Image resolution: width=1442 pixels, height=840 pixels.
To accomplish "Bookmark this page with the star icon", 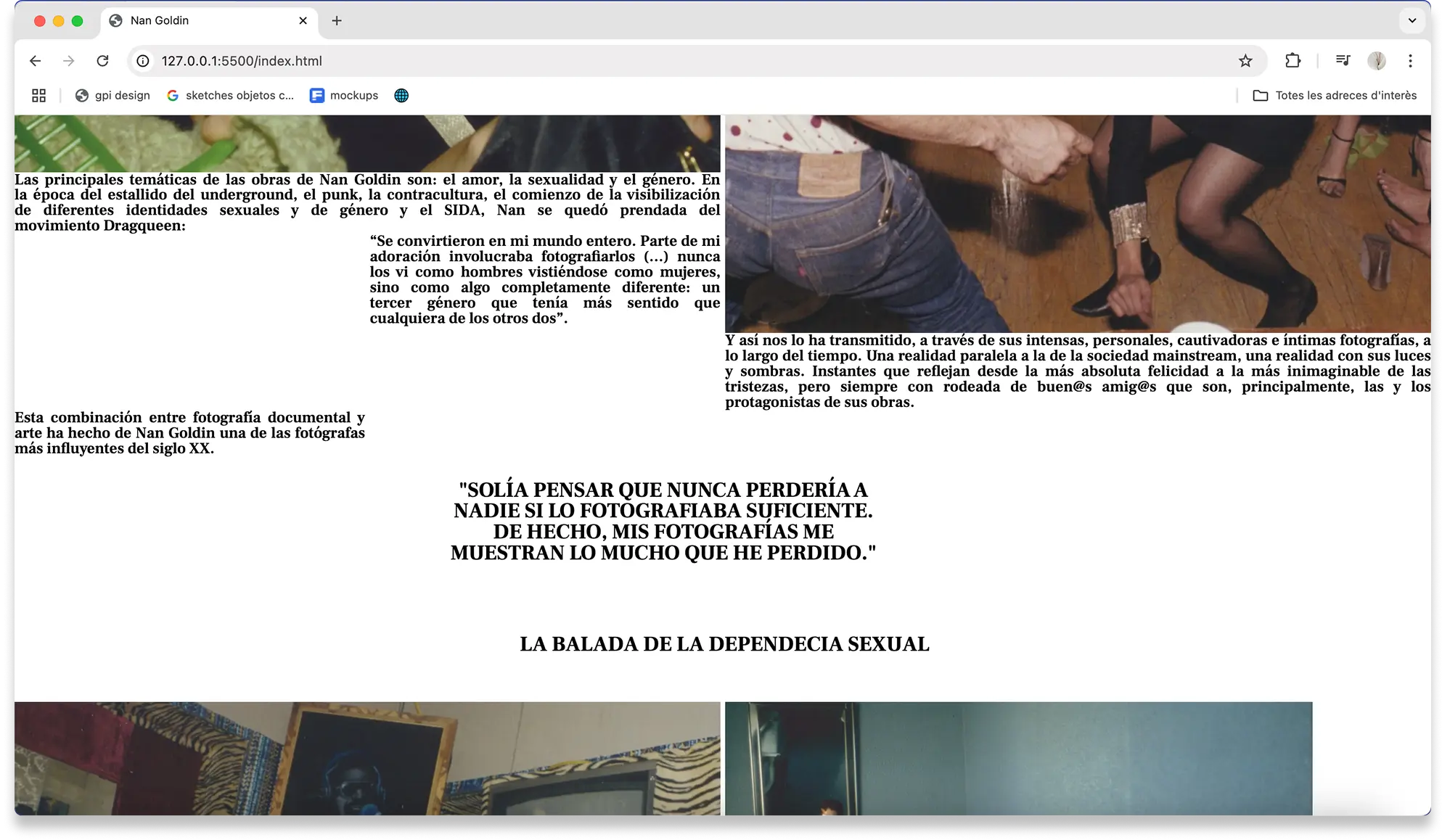I will [x=1245, y=61].
